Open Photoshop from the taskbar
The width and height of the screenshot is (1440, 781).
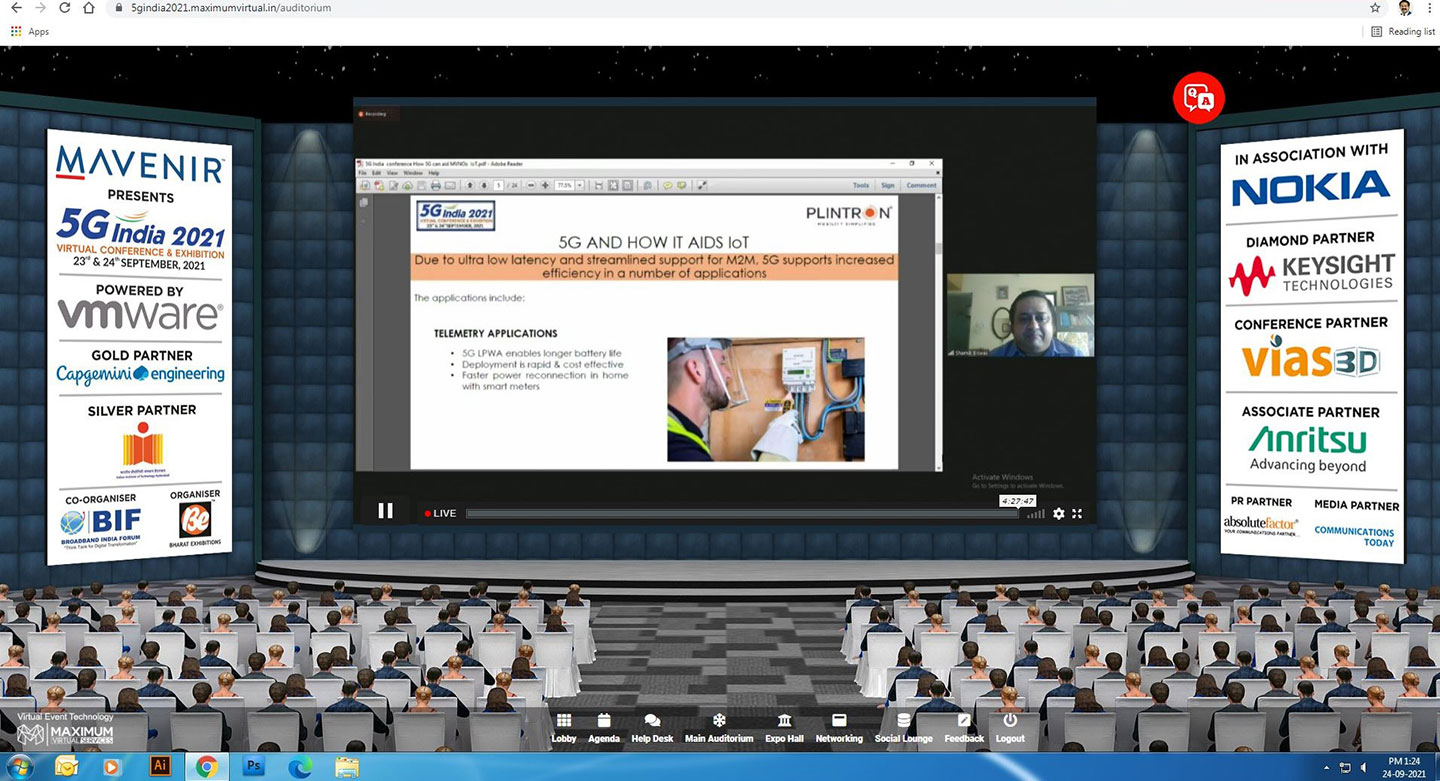(x=253, y=767)
